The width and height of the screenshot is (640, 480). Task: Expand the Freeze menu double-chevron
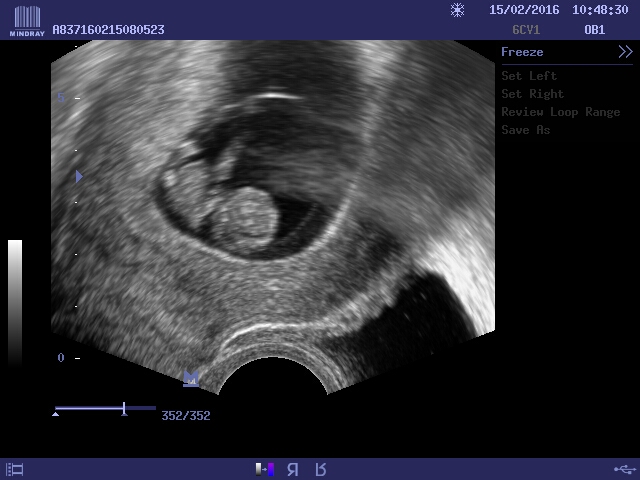625,52
